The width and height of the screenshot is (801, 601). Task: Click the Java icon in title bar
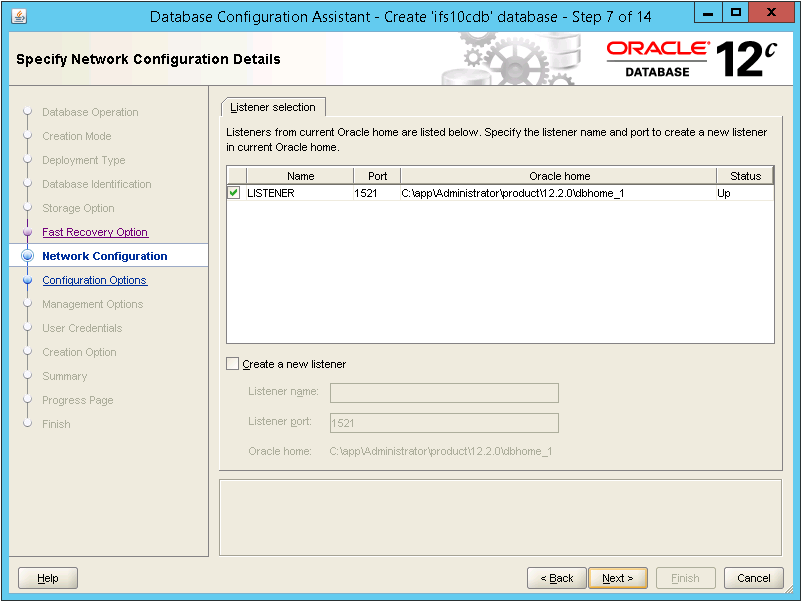(20, 16)
